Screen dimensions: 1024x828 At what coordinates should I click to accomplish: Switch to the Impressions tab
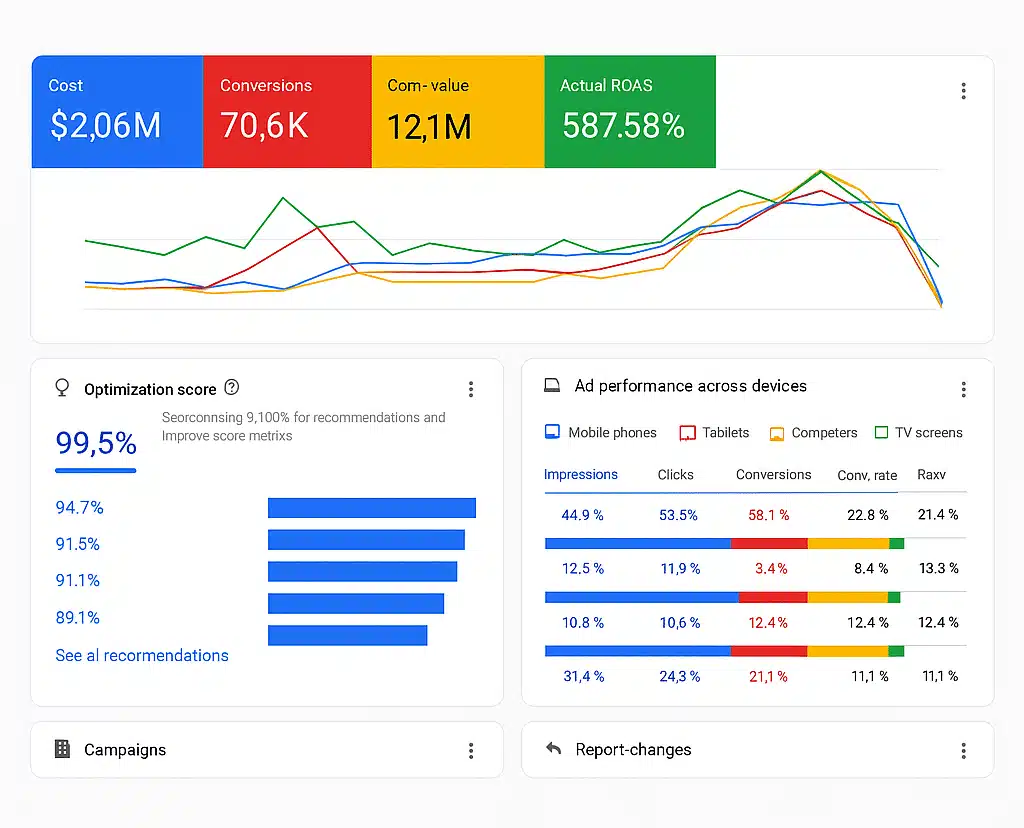point(581,475)
